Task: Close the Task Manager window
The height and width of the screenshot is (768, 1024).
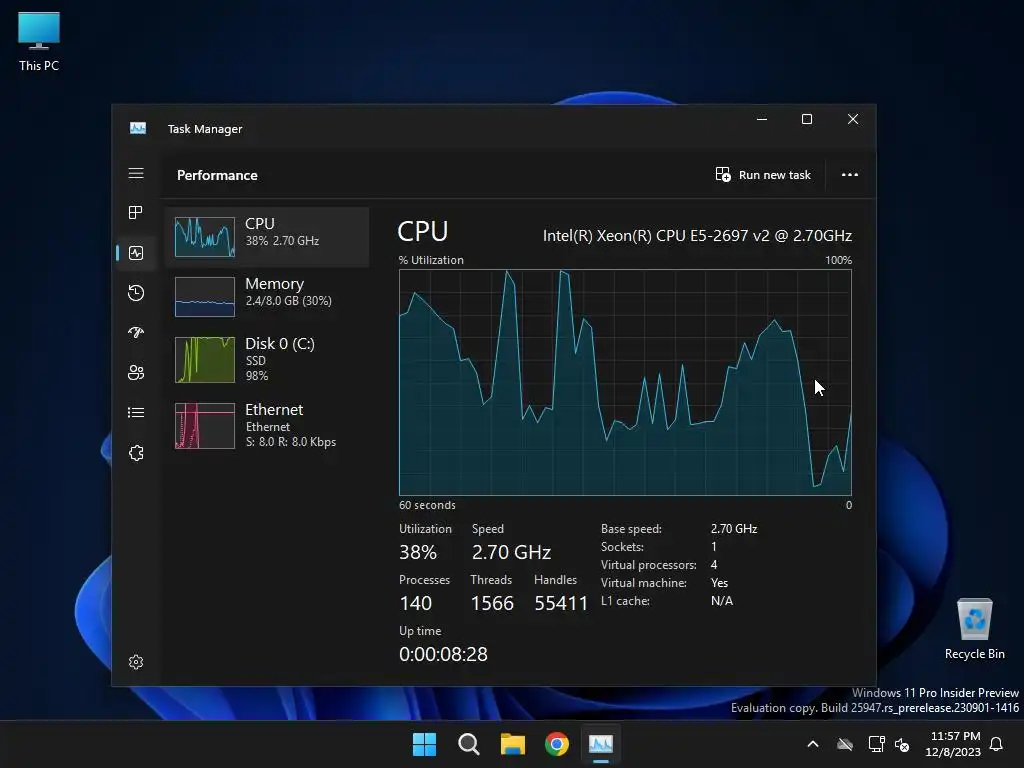Action: click(853, 119)
